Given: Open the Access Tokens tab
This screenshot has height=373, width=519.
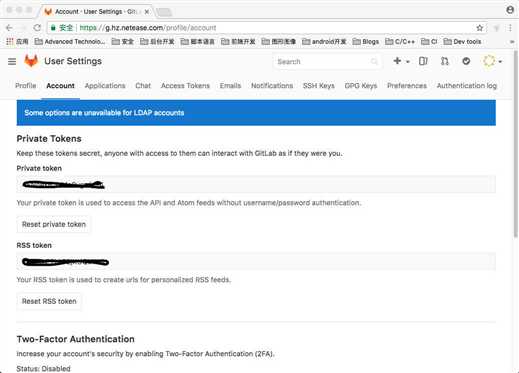Looking at the screenshot, I should pos(185,86).
